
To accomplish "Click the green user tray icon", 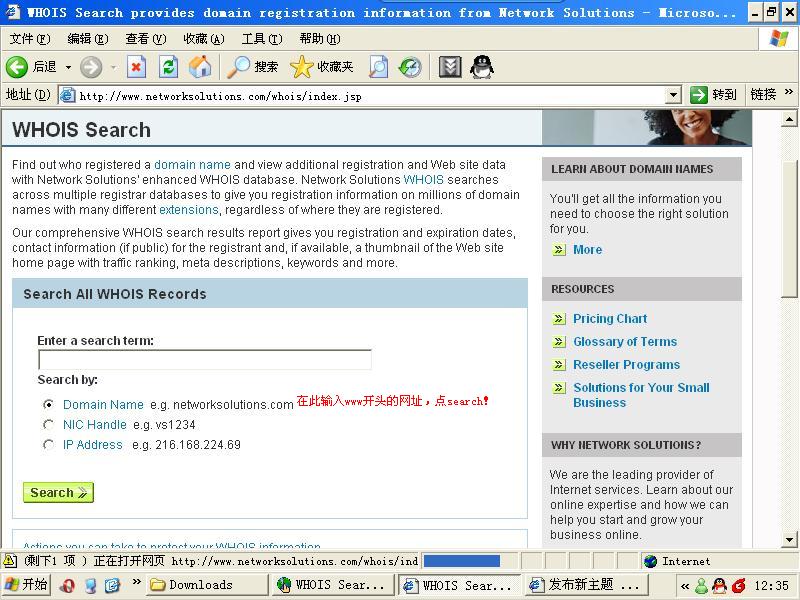I will click(x=702, y=586).
